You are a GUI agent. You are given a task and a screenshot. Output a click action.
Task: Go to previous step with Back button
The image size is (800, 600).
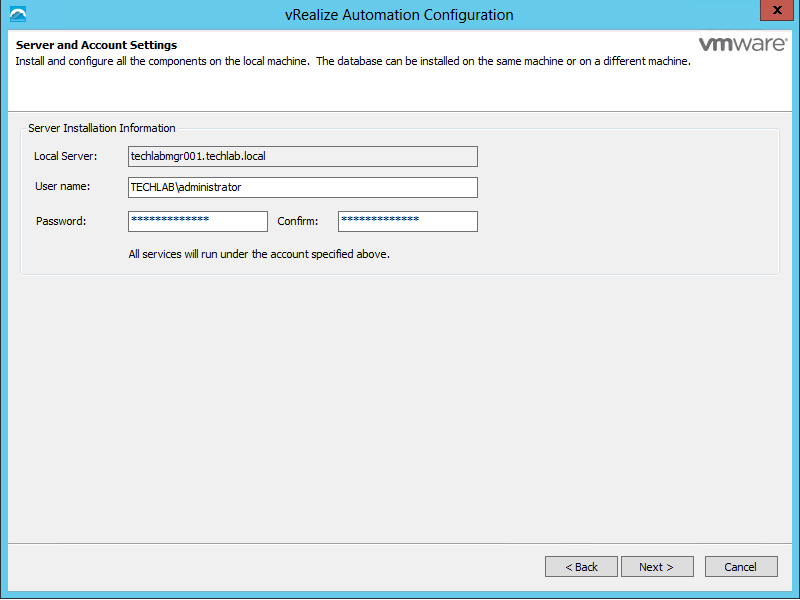pyautogui.click(x=581, y=567)
